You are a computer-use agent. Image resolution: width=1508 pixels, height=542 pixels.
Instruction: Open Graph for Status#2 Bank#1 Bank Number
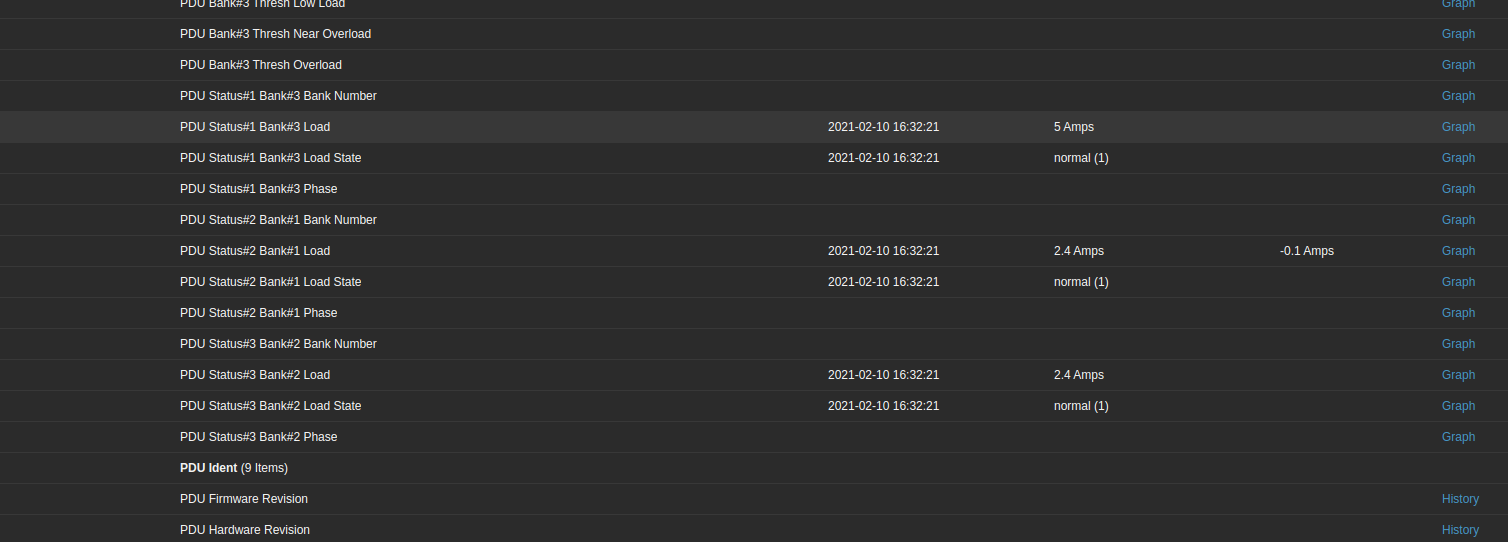[1458, 220]
